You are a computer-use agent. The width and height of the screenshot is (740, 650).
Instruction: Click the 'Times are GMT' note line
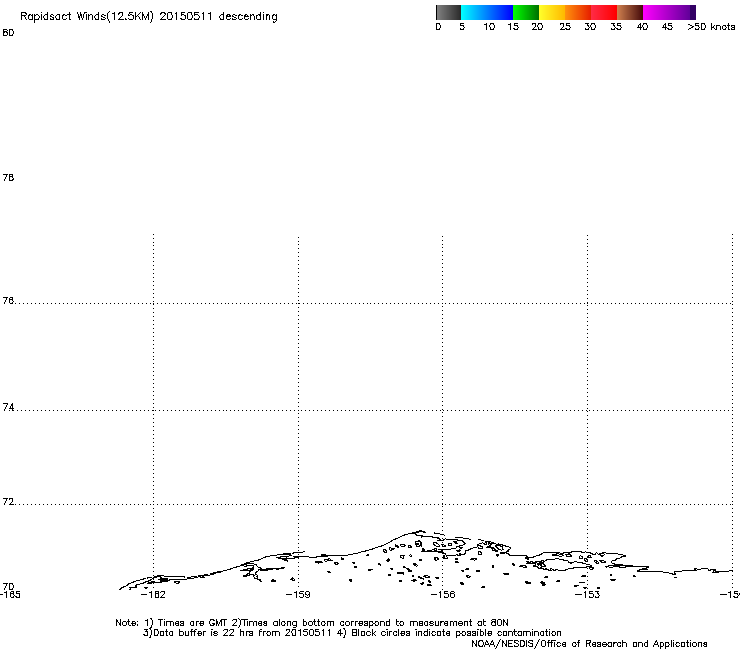tap(312, 623)
